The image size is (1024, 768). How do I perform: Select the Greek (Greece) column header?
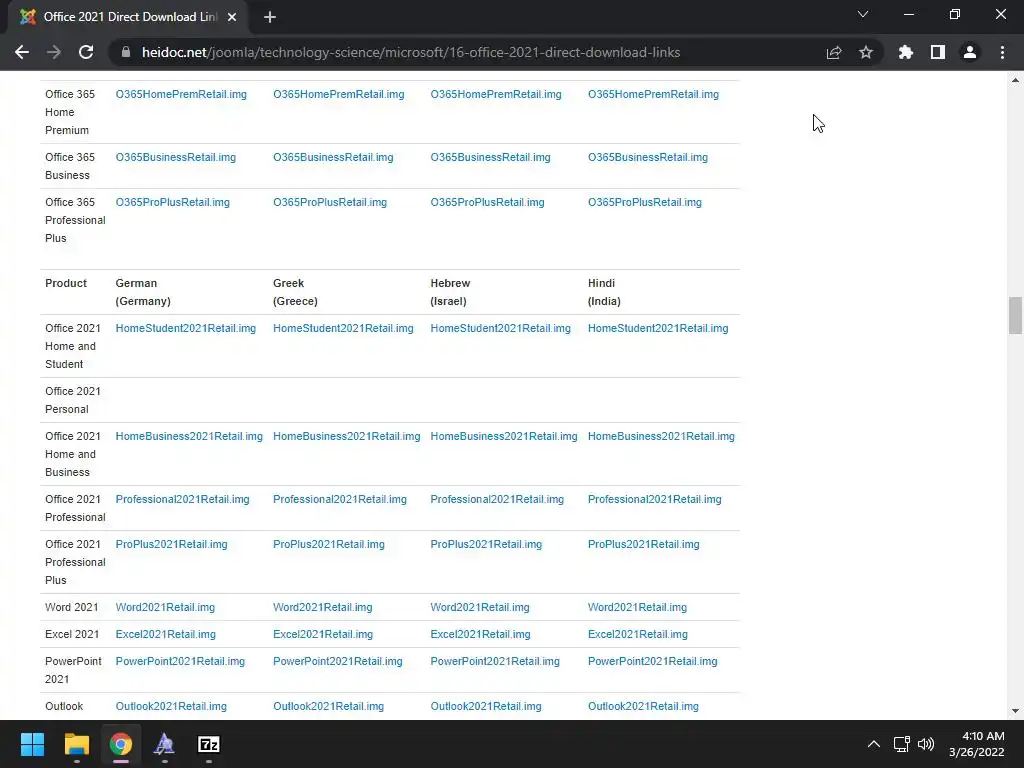click(x=295, y=293)
